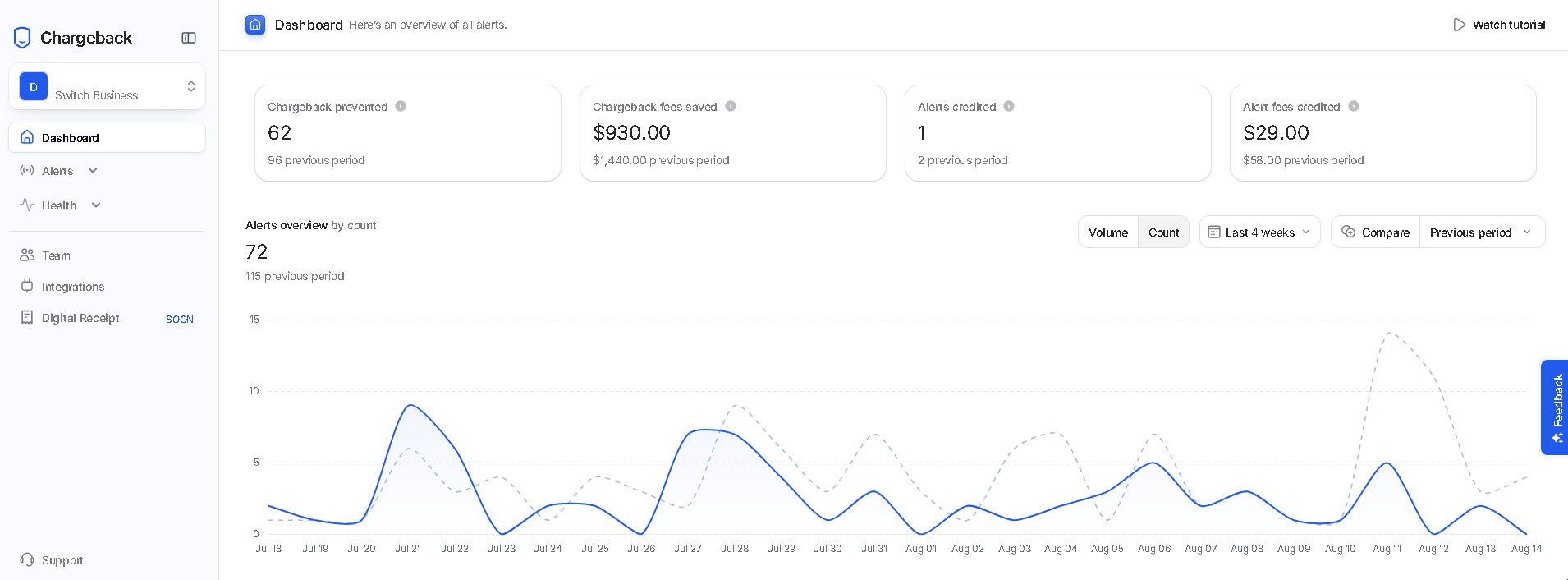Click the Chargeback brand name
The width and height of the screenshot is (1568, 580).
[86, 38]
